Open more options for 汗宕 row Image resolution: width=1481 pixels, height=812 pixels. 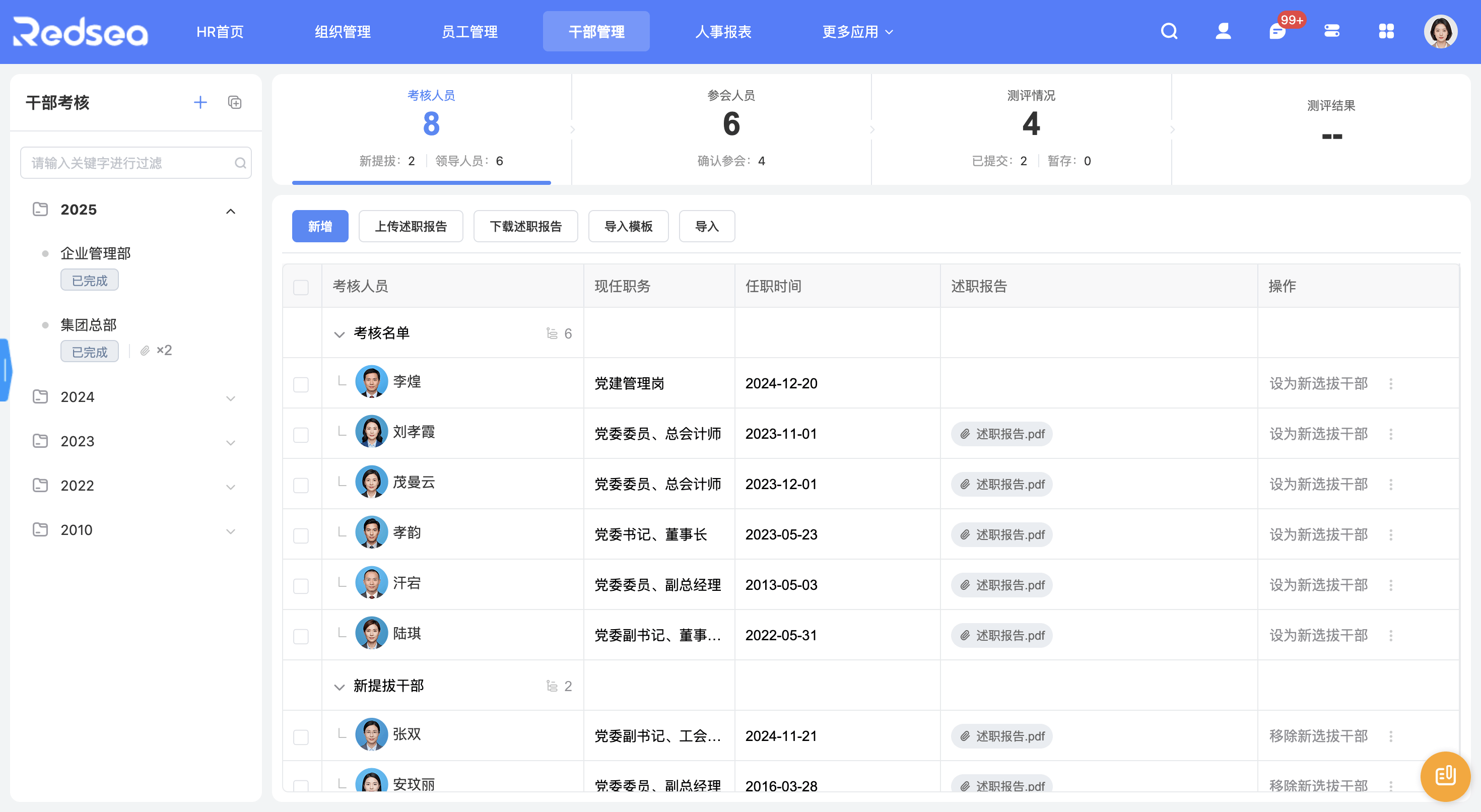point(1391,585)
